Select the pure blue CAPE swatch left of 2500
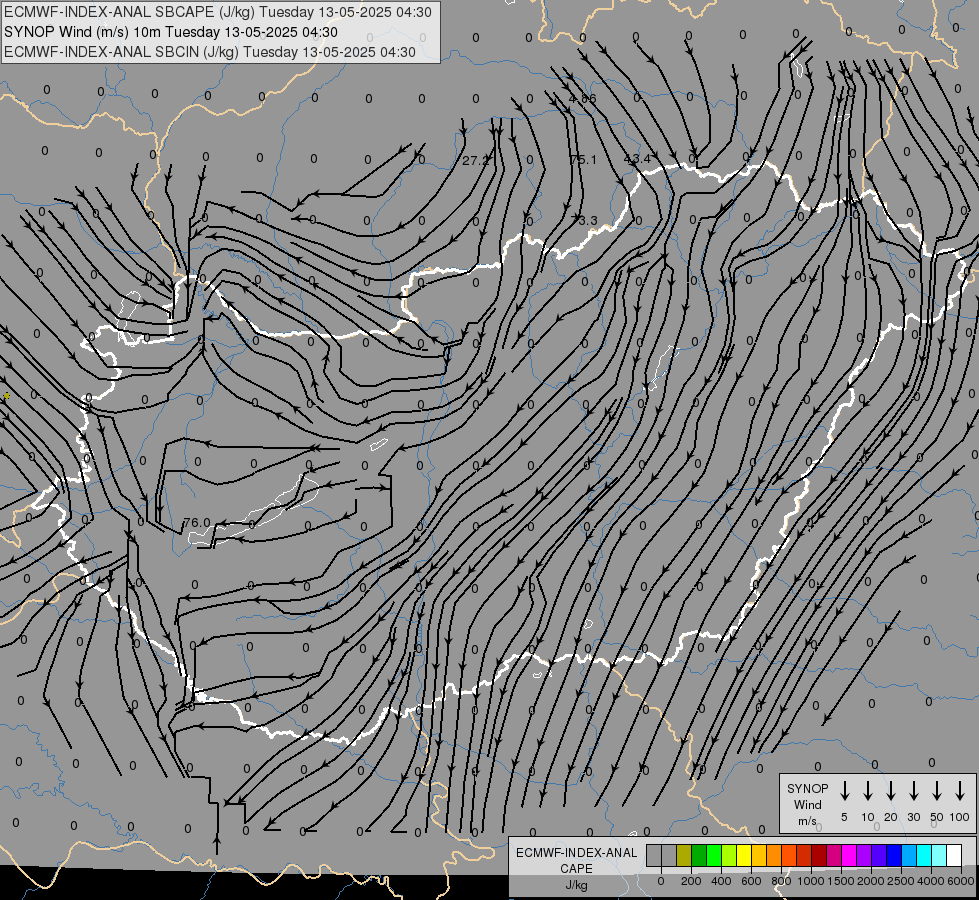 point(894,855)
